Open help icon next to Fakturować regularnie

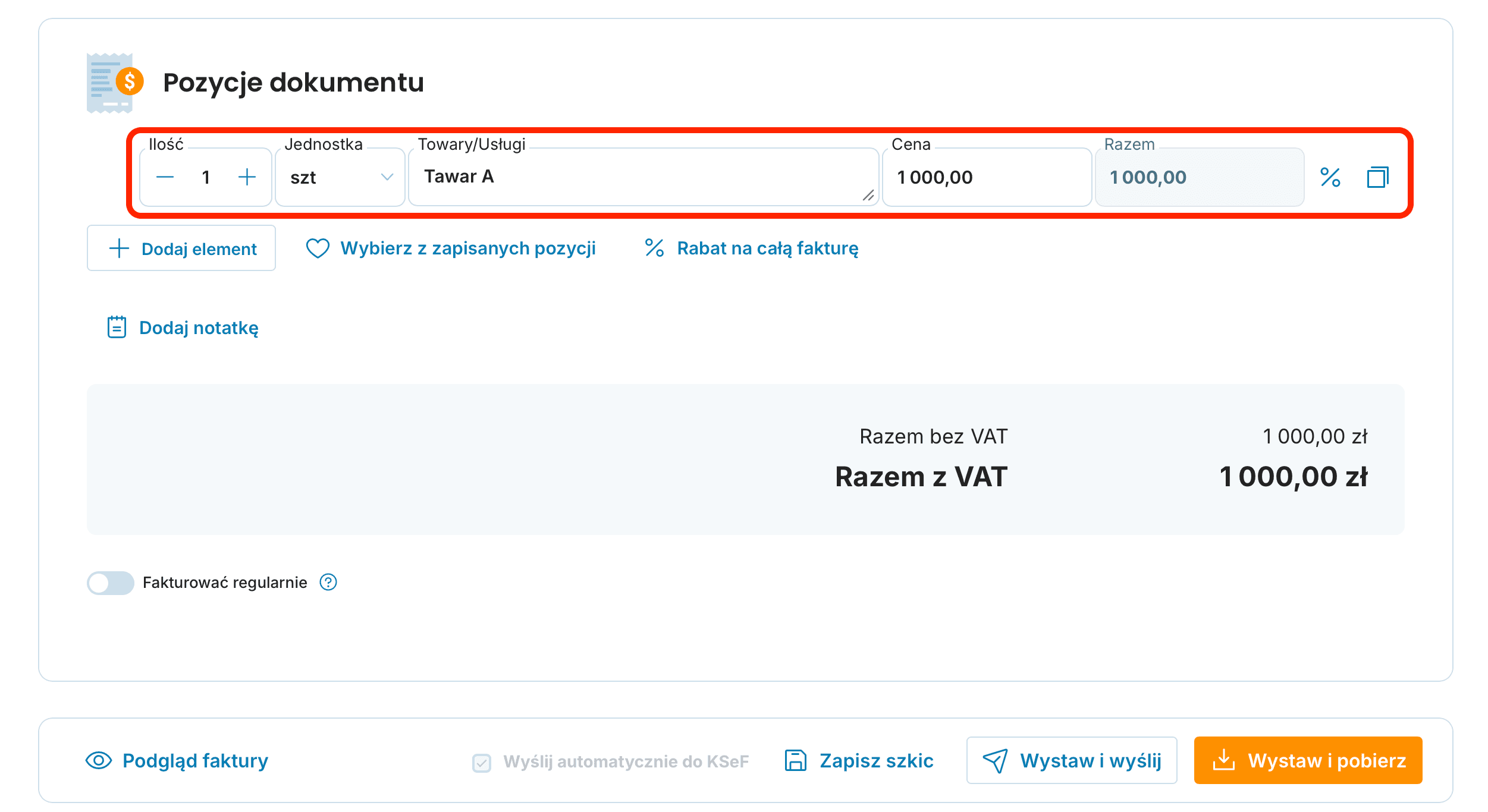pos(328,583)
